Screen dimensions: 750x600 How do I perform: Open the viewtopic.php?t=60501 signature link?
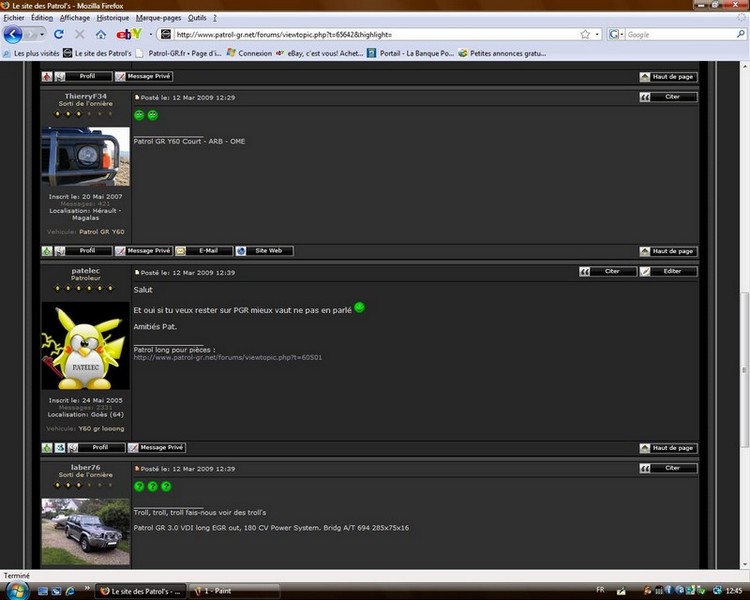228,357
